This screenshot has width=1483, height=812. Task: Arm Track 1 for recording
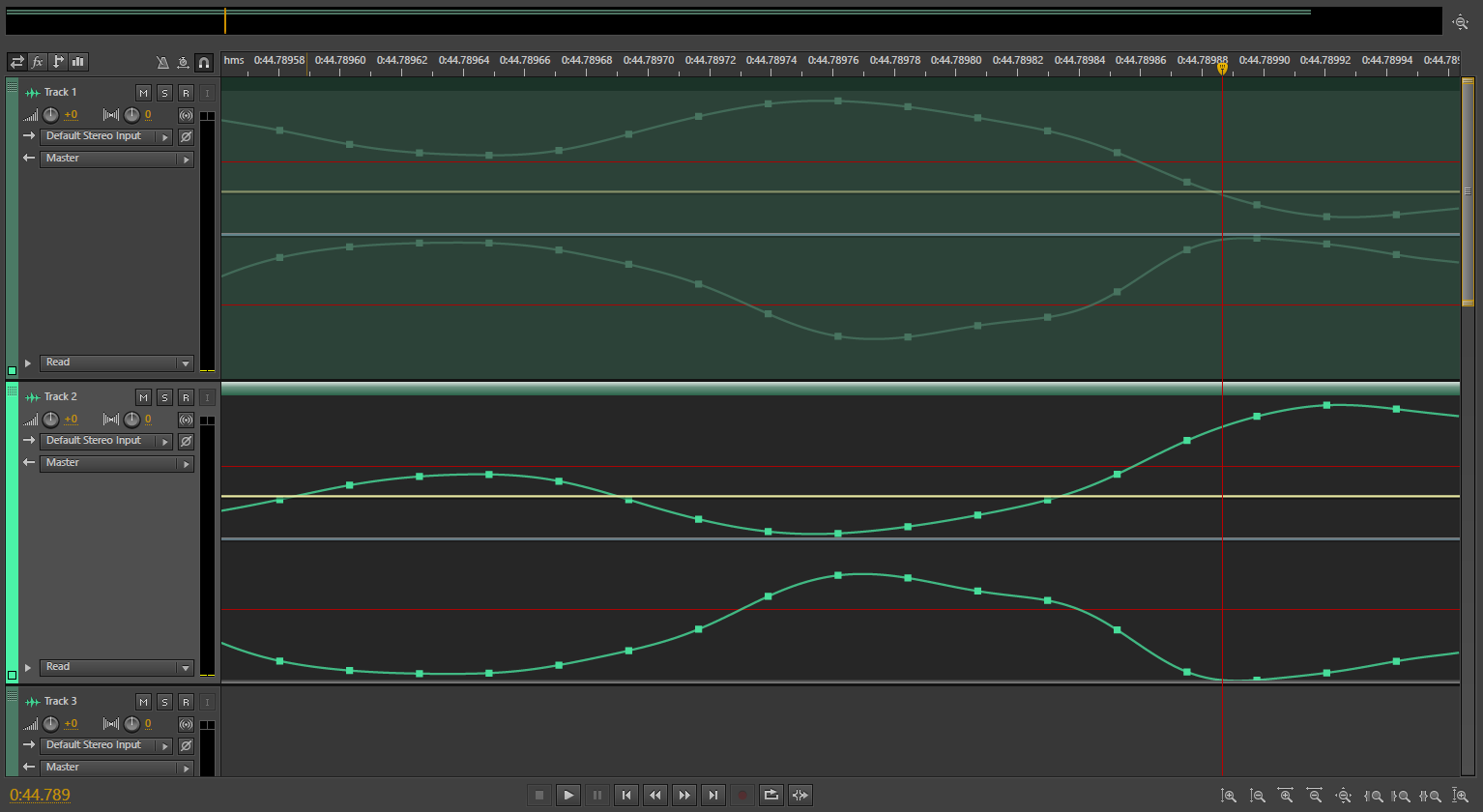(186, 93)
